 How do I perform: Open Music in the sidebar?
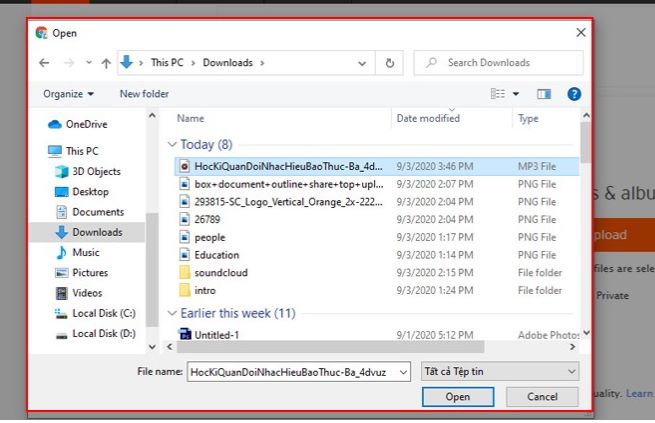pyautogui.click(x=78, y=252)
